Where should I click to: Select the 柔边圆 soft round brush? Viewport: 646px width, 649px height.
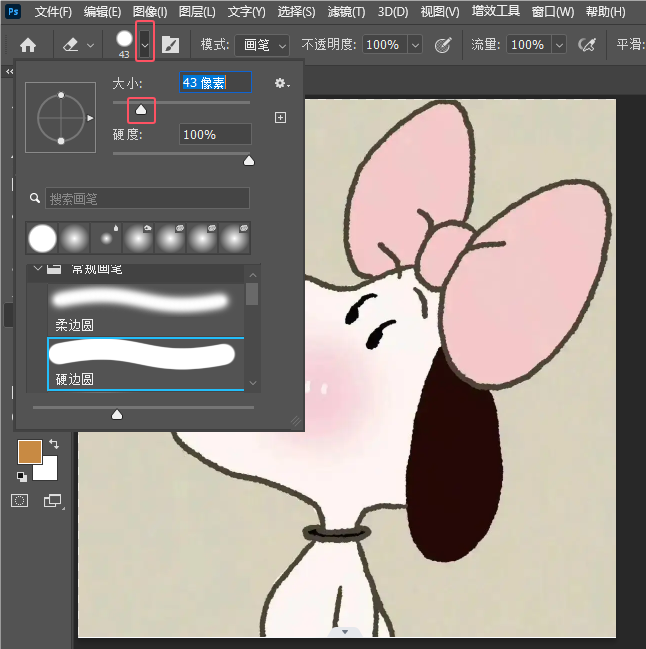click(142, 300)
